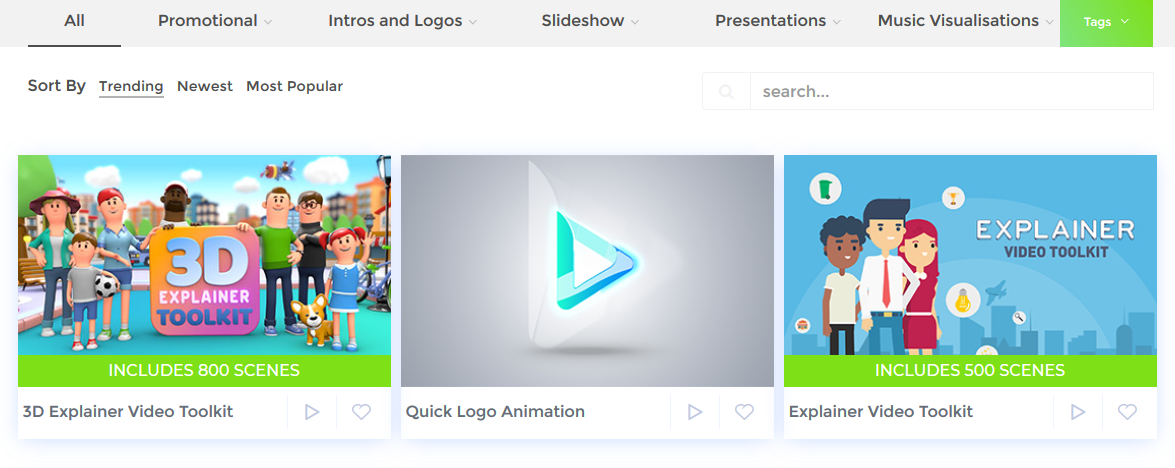
Task: Click the Includes 500 Scenes banner
Action: point(970,371)
